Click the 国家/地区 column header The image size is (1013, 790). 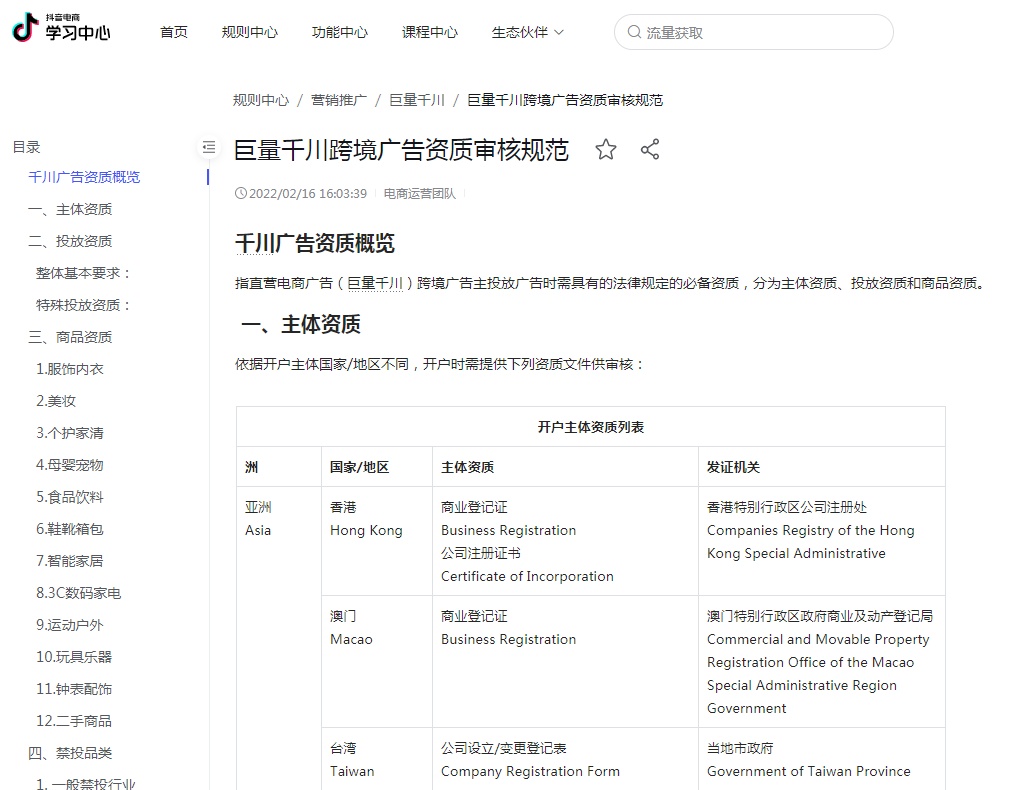[x=359, y=467]
